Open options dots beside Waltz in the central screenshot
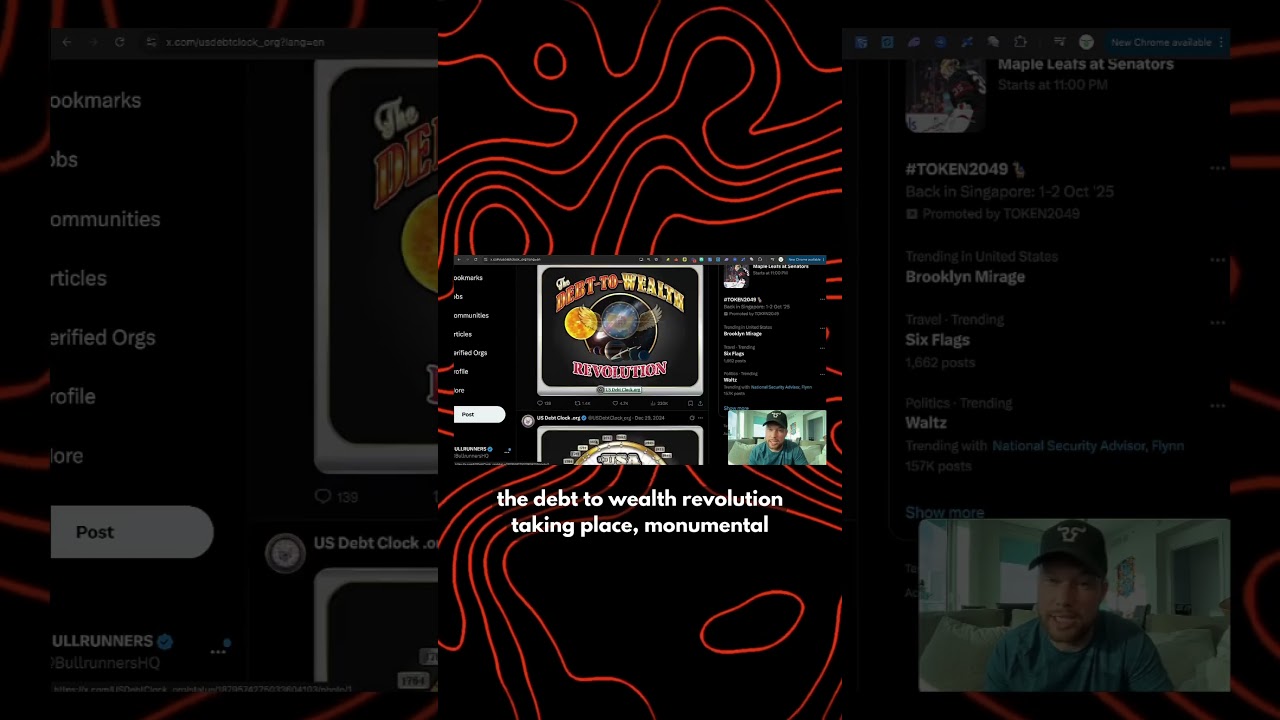Screen dimensions: 1280x720 click(x=822, y=373)
